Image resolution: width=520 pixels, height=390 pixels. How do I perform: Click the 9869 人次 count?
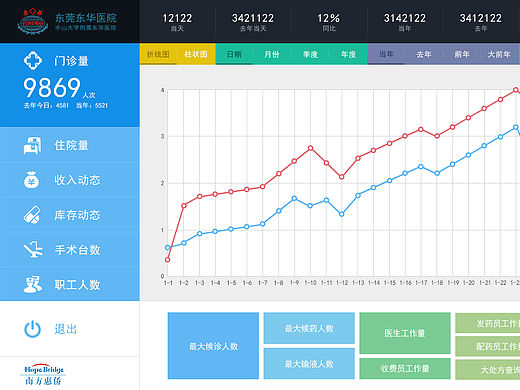point(59,88)
